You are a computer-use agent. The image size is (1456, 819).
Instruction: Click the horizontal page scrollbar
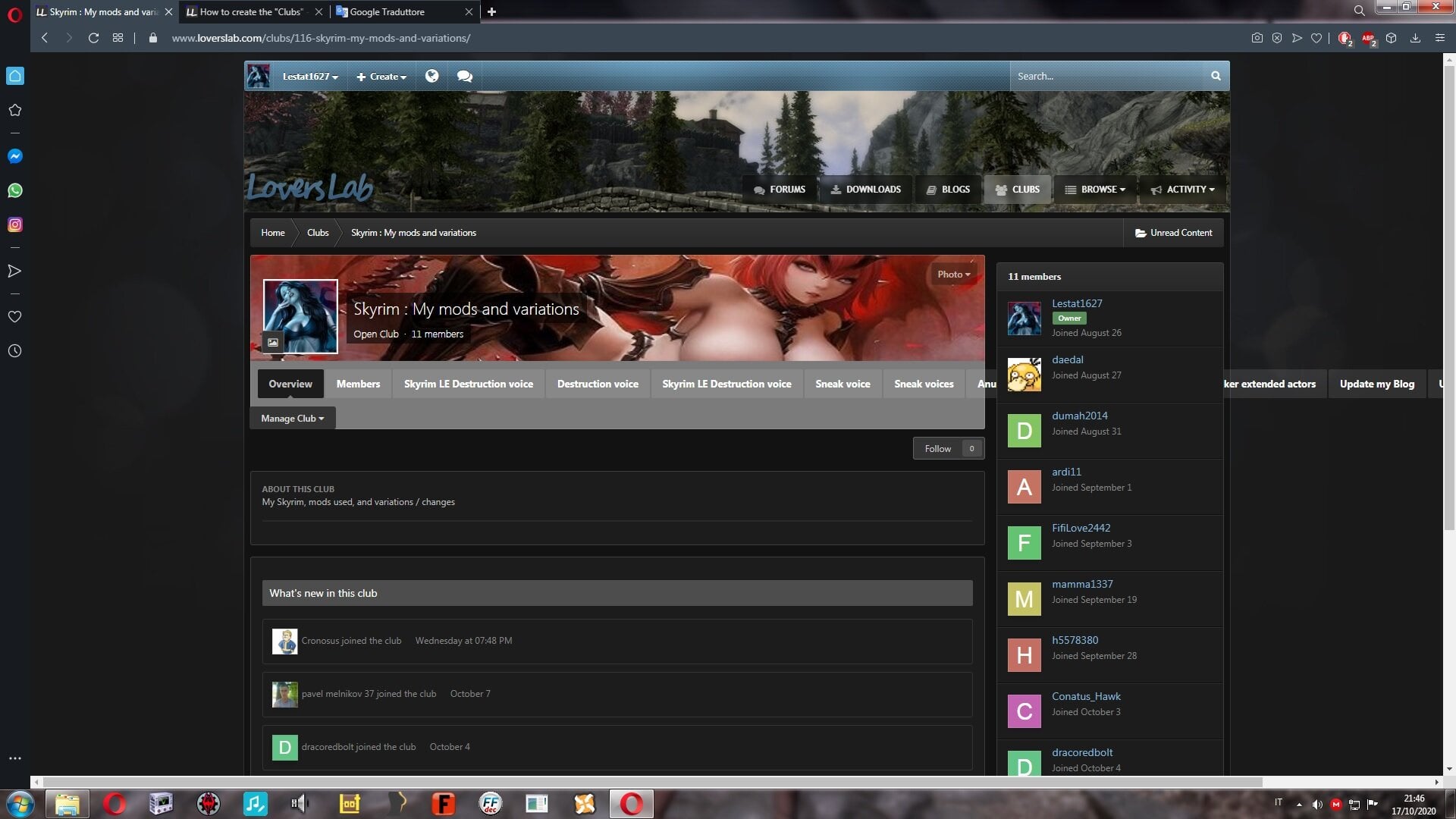(x=652, y=782)
